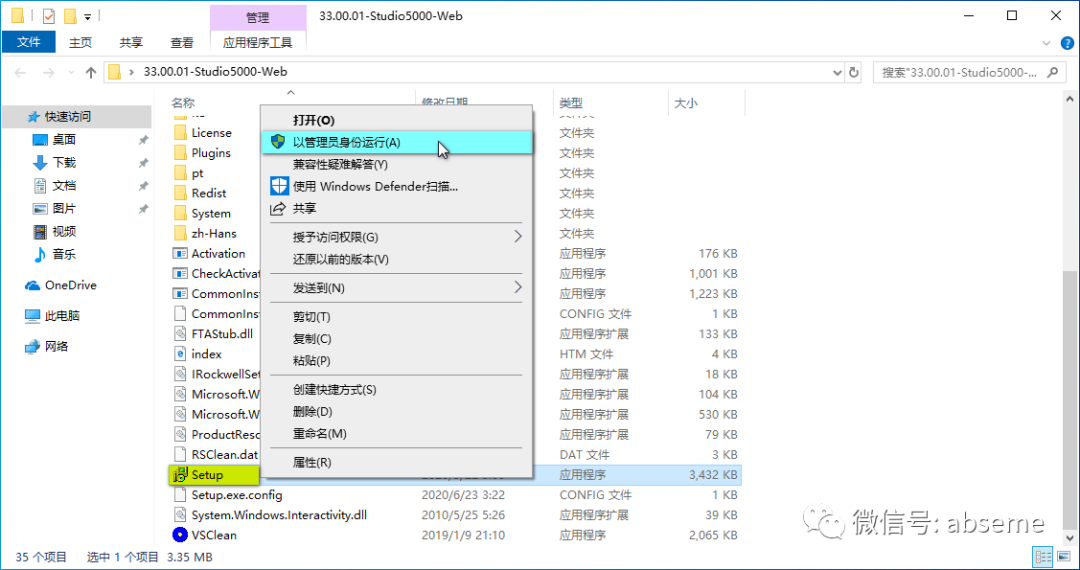Open Pictures (图片) in sidebar
The height and width of the screenshot is (570, 1080).
[64, 209]
